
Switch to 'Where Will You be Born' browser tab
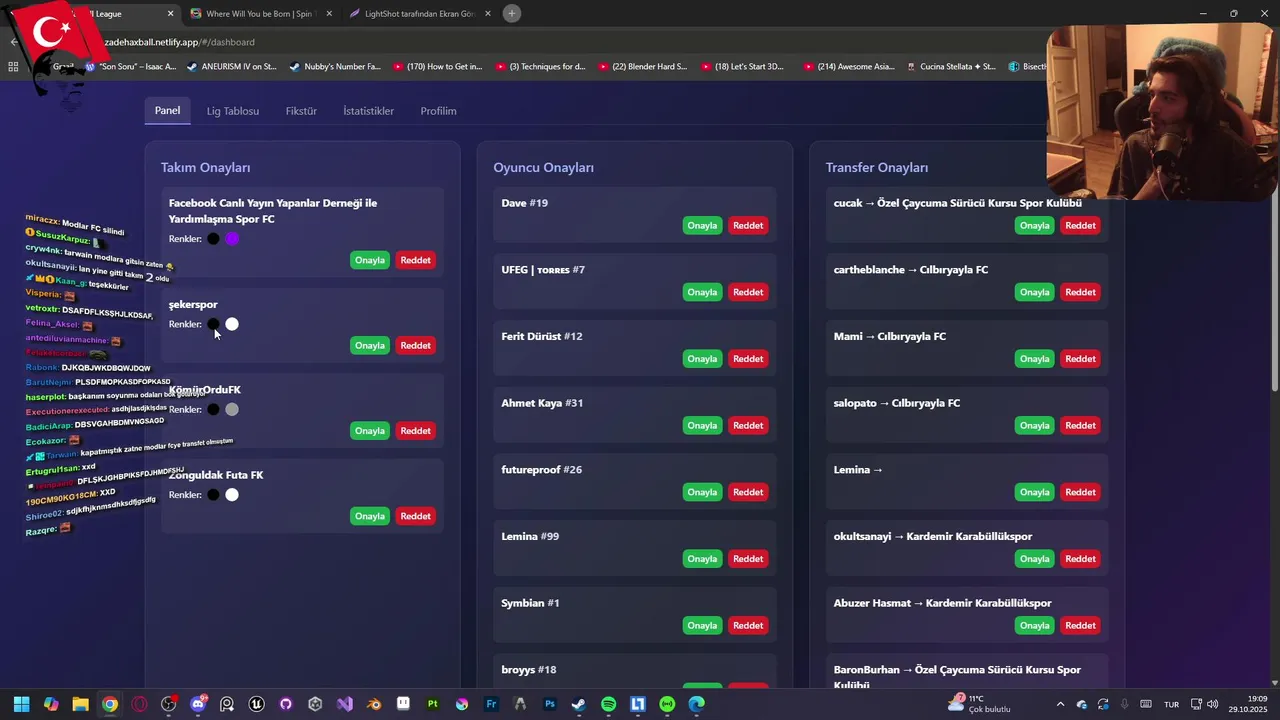pos(260,14)
